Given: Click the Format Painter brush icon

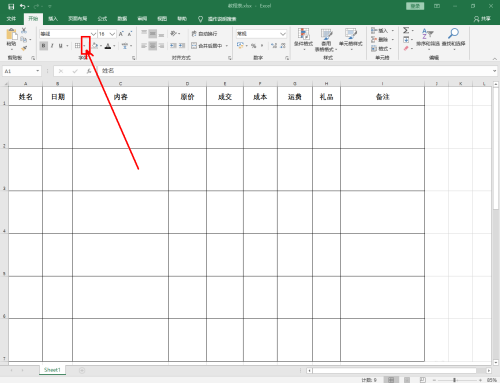Looking at the screenshot, I should [x=24, y=48].
